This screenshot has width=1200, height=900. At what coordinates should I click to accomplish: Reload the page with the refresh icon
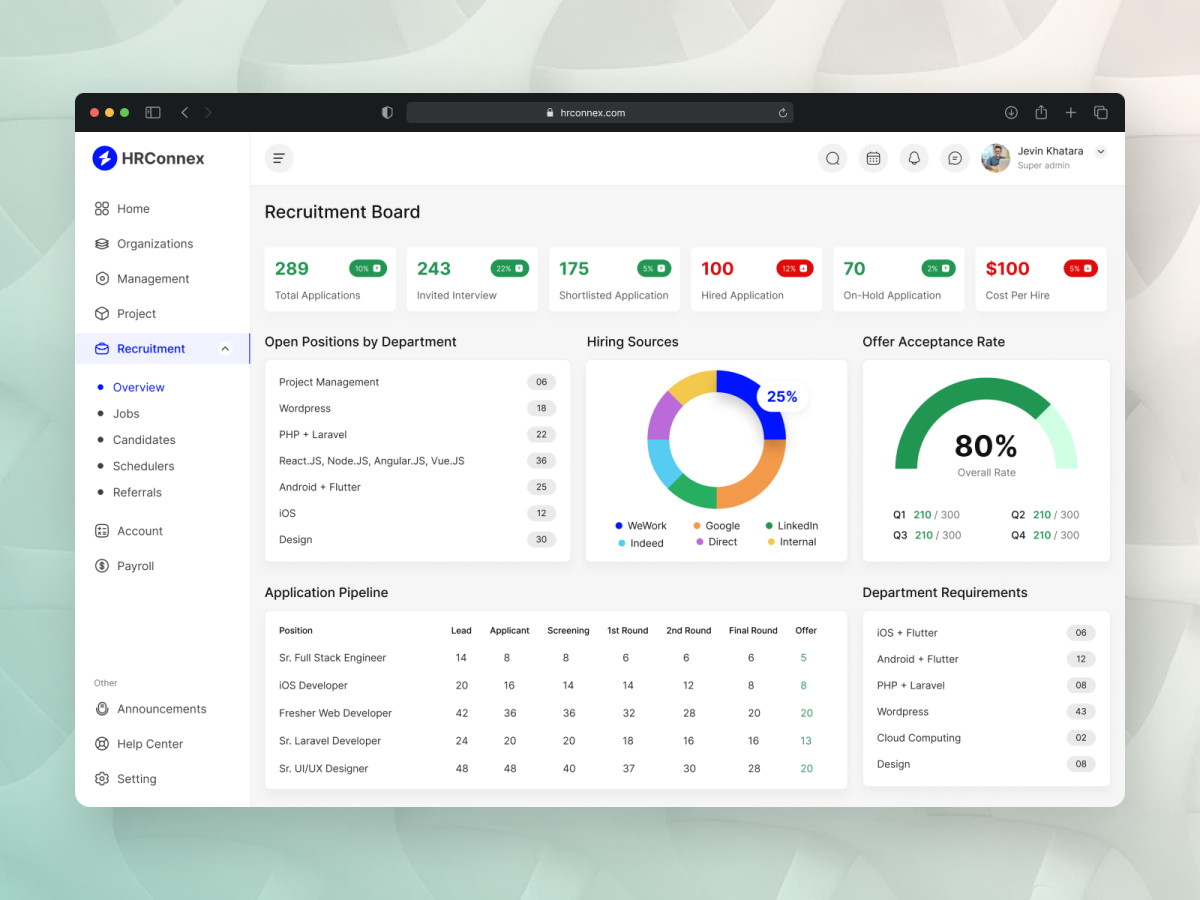click(x=782, y=113)
